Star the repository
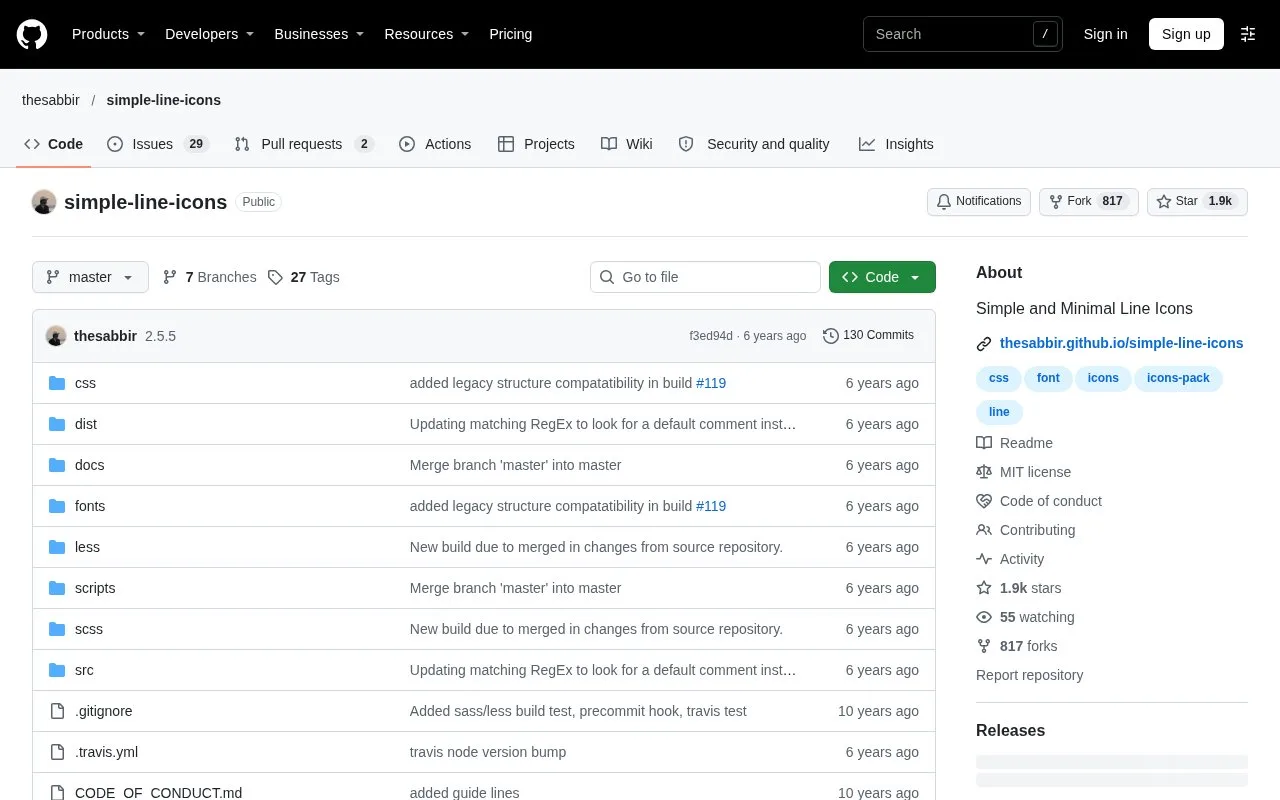Screen dimensions: 1280x800 tap(1197, 201)
